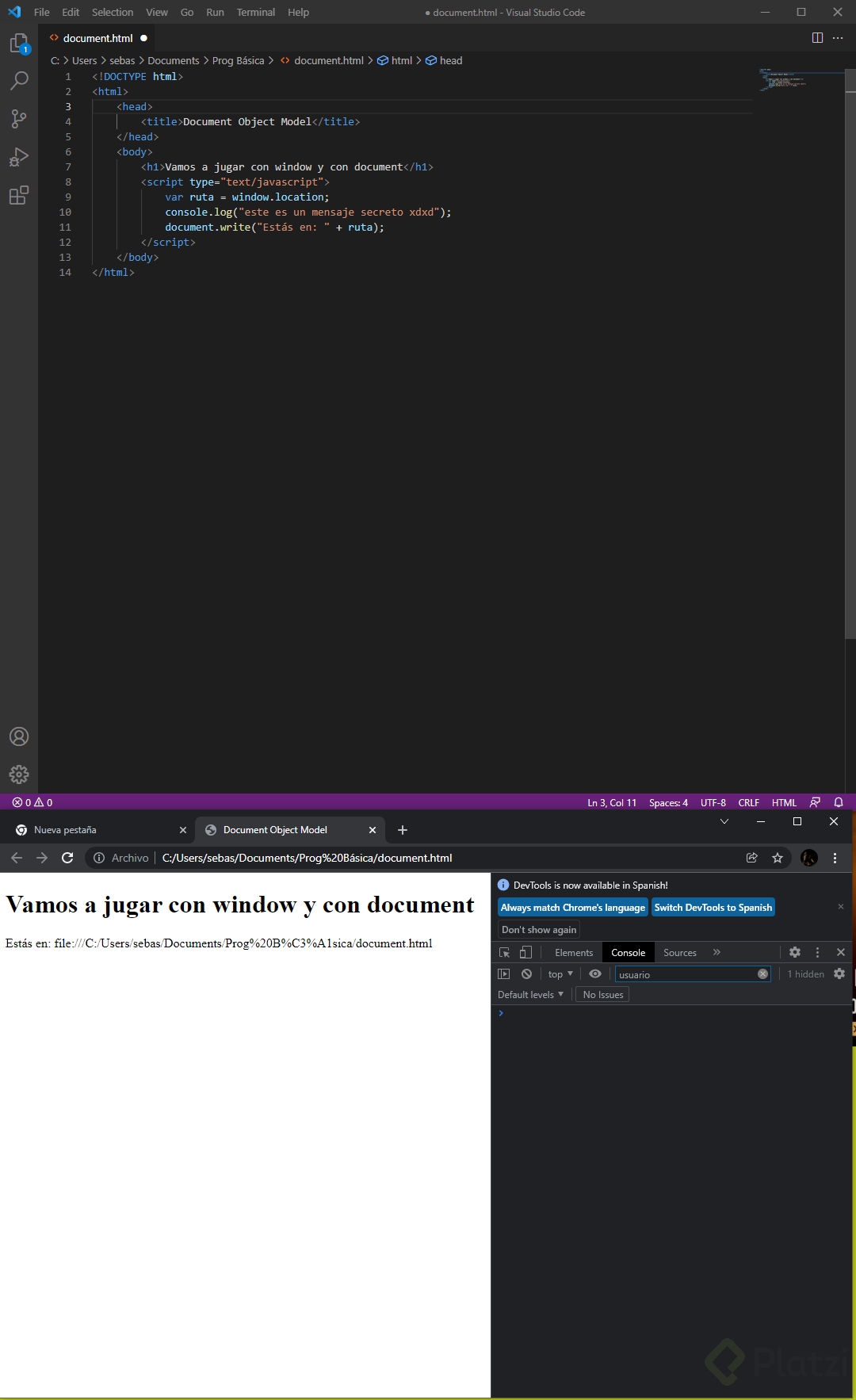Open the Help menu in VS Code

coord(298,12)
